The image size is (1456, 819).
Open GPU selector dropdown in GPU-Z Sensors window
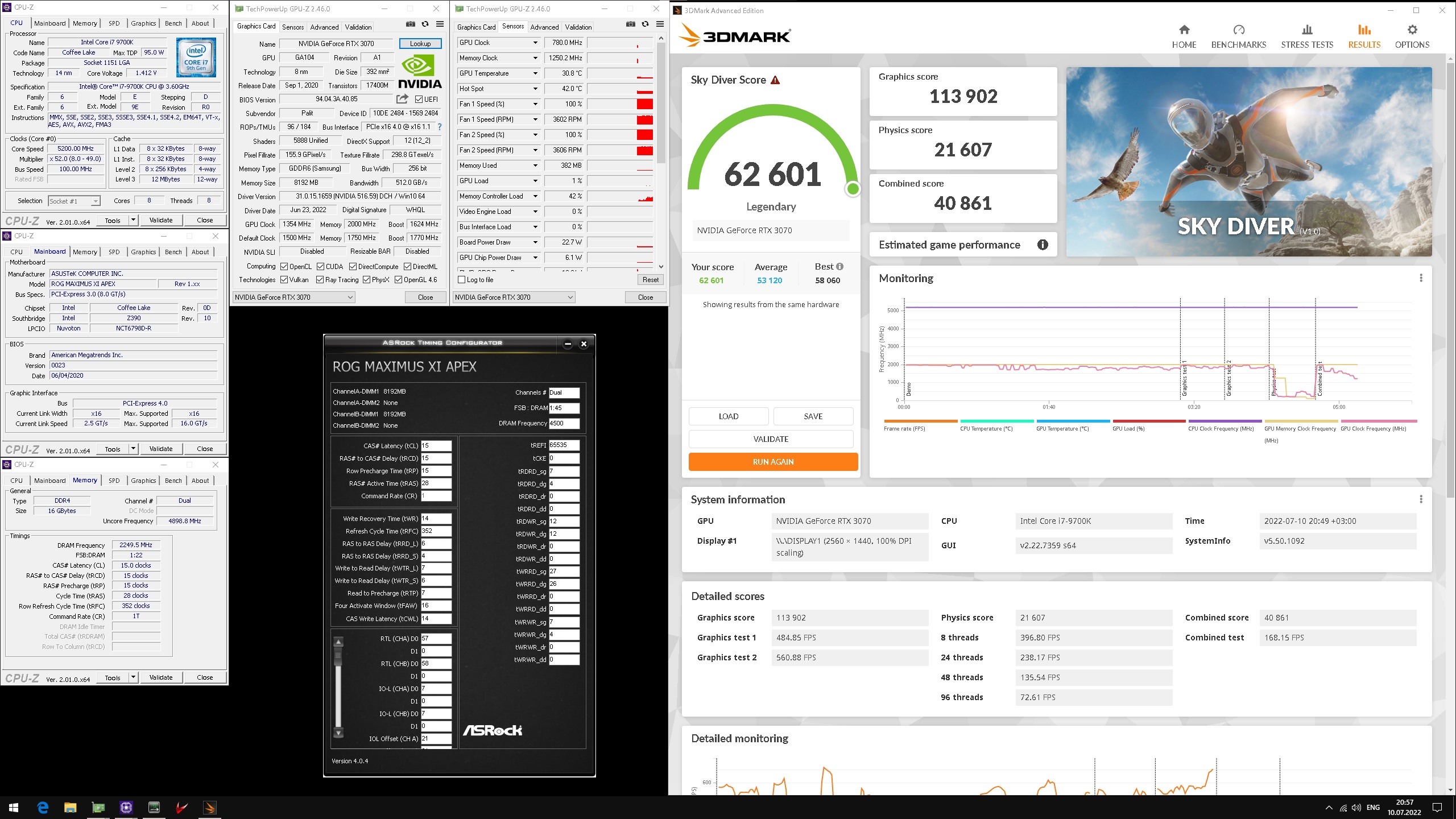pos(514,297)
